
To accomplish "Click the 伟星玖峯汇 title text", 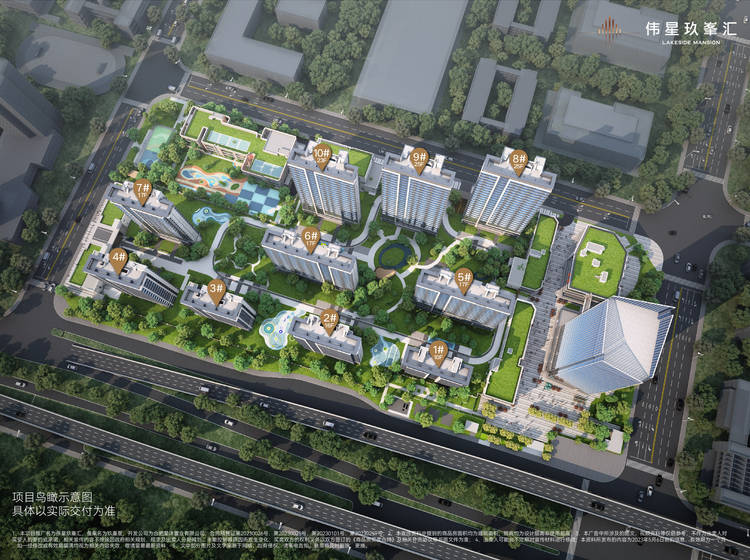I will (x=691, y=29).
